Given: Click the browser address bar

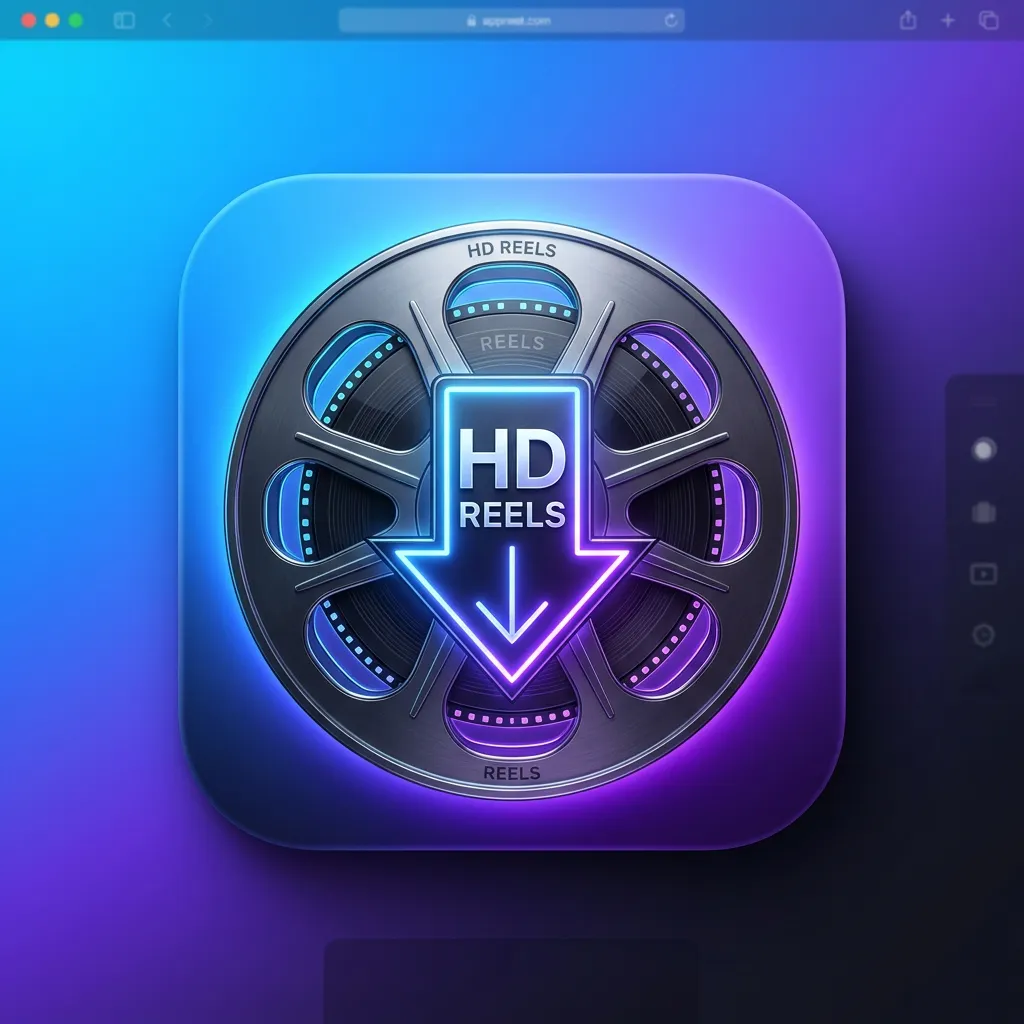Looking at the screenshot, I should tap(511, 20).
